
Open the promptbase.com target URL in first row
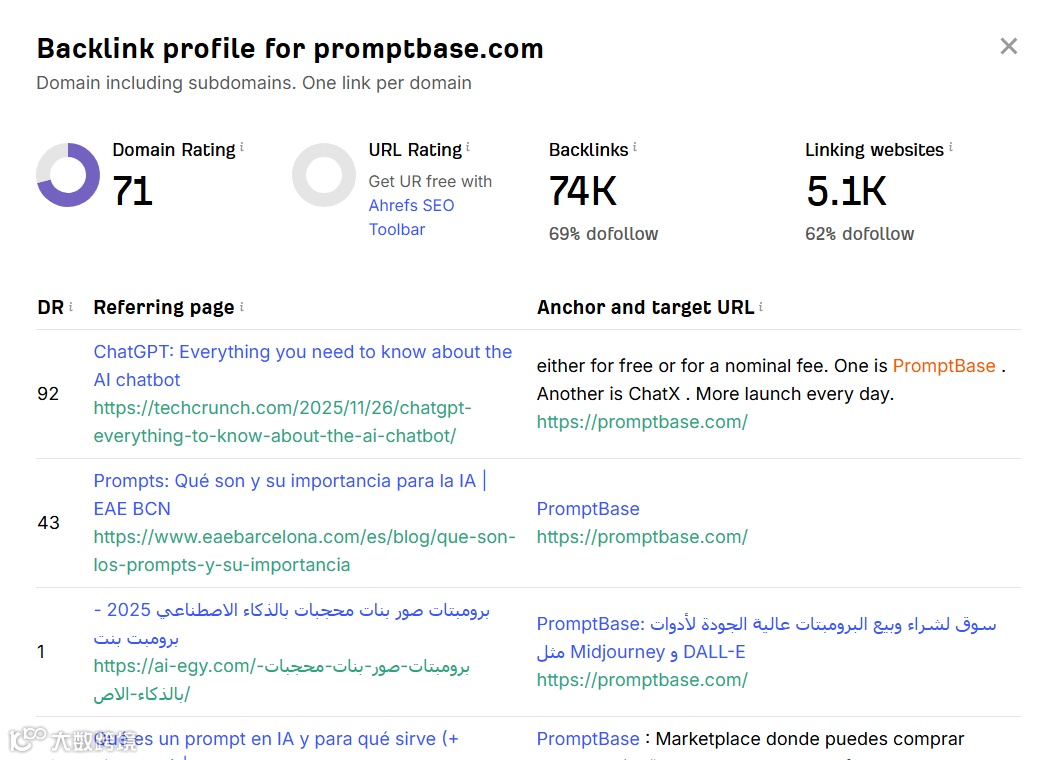point(642,421)
